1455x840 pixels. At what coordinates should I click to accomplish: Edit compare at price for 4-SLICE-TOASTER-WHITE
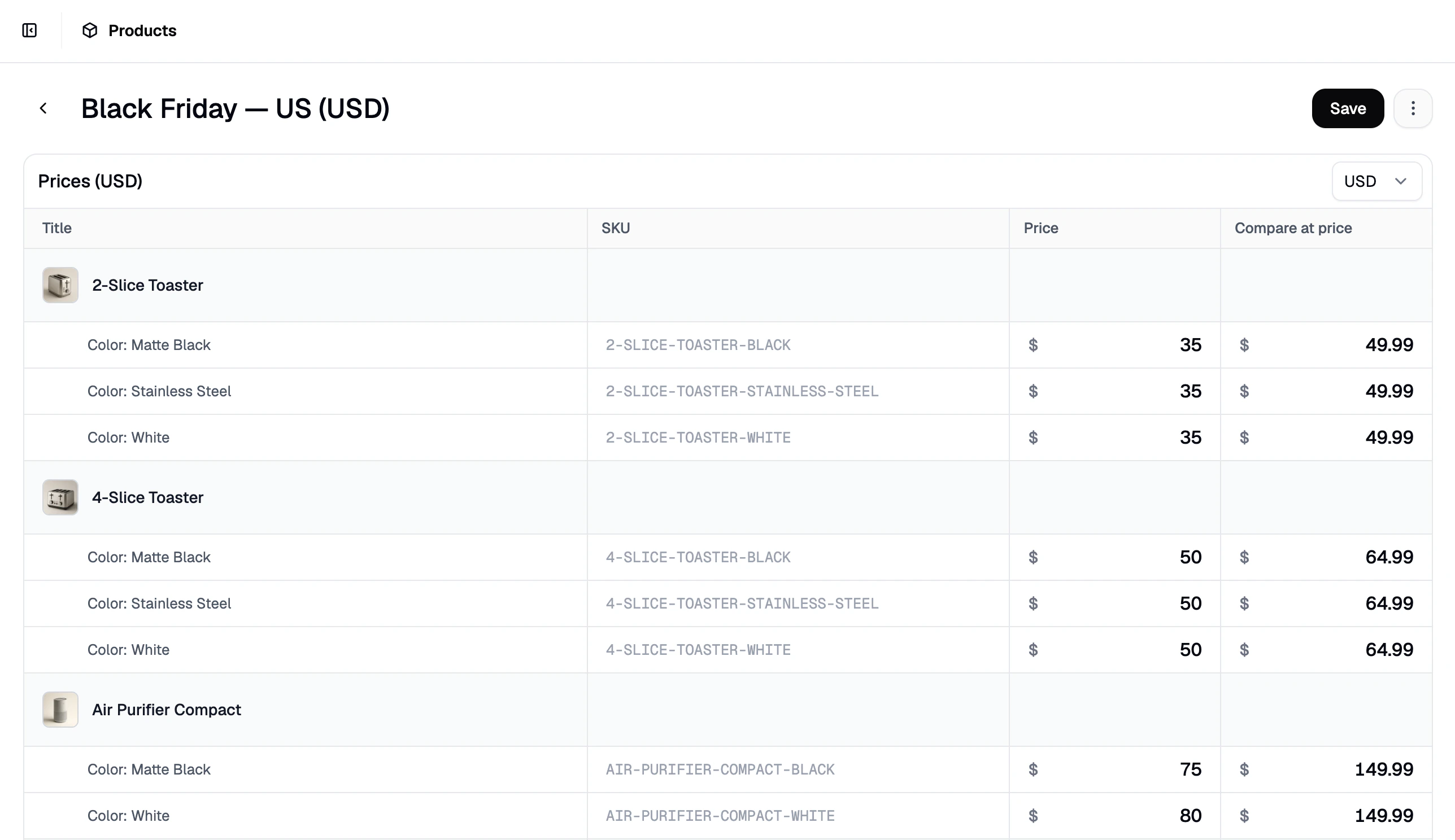point(1326,650)
